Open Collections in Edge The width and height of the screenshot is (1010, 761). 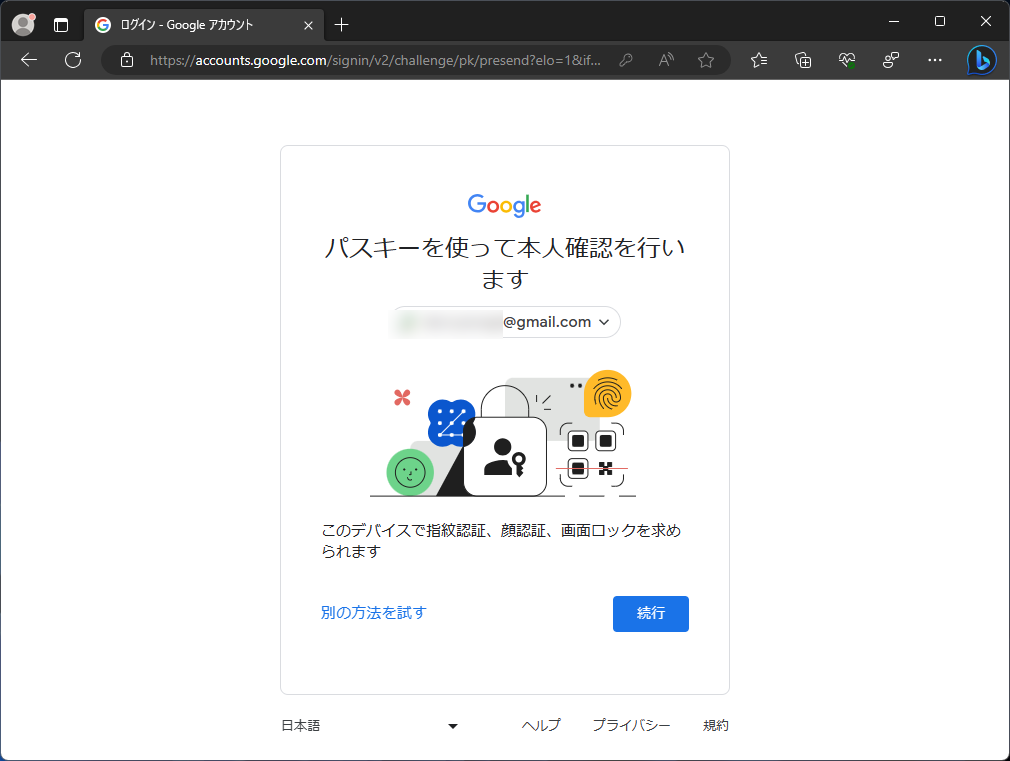pyautogui.click(x=802, y=60)
